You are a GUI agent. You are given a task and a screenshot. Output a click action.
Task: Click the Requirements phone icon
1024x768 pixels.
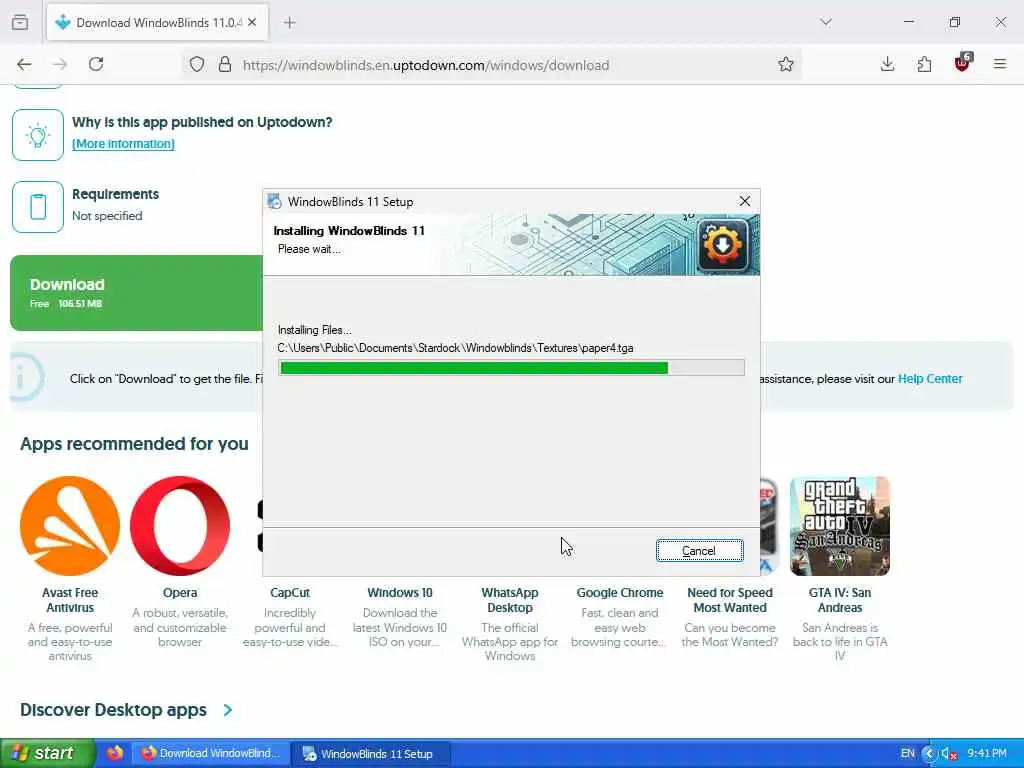pyautogui.click(x=38, y=207)
